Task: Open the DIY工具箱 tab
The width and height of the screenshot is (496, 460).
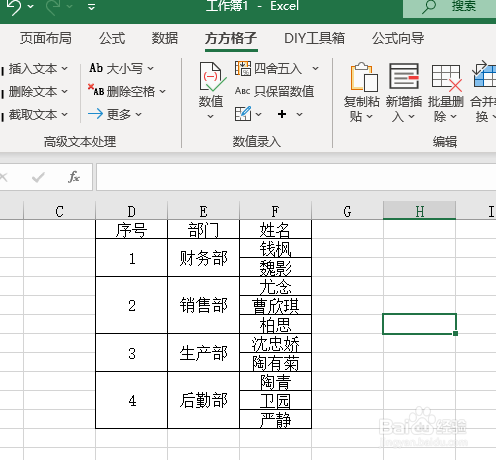Action: [x=314, y=38]
